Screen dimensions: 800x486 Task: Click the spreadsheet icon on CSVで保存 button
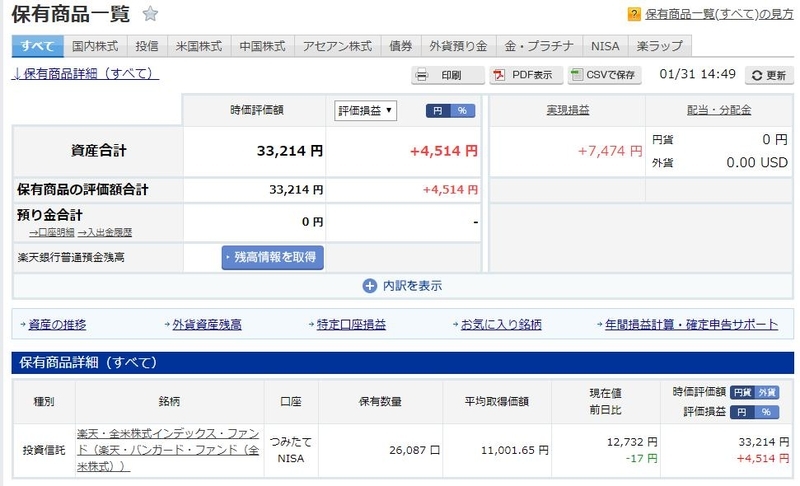coord(577,75)
